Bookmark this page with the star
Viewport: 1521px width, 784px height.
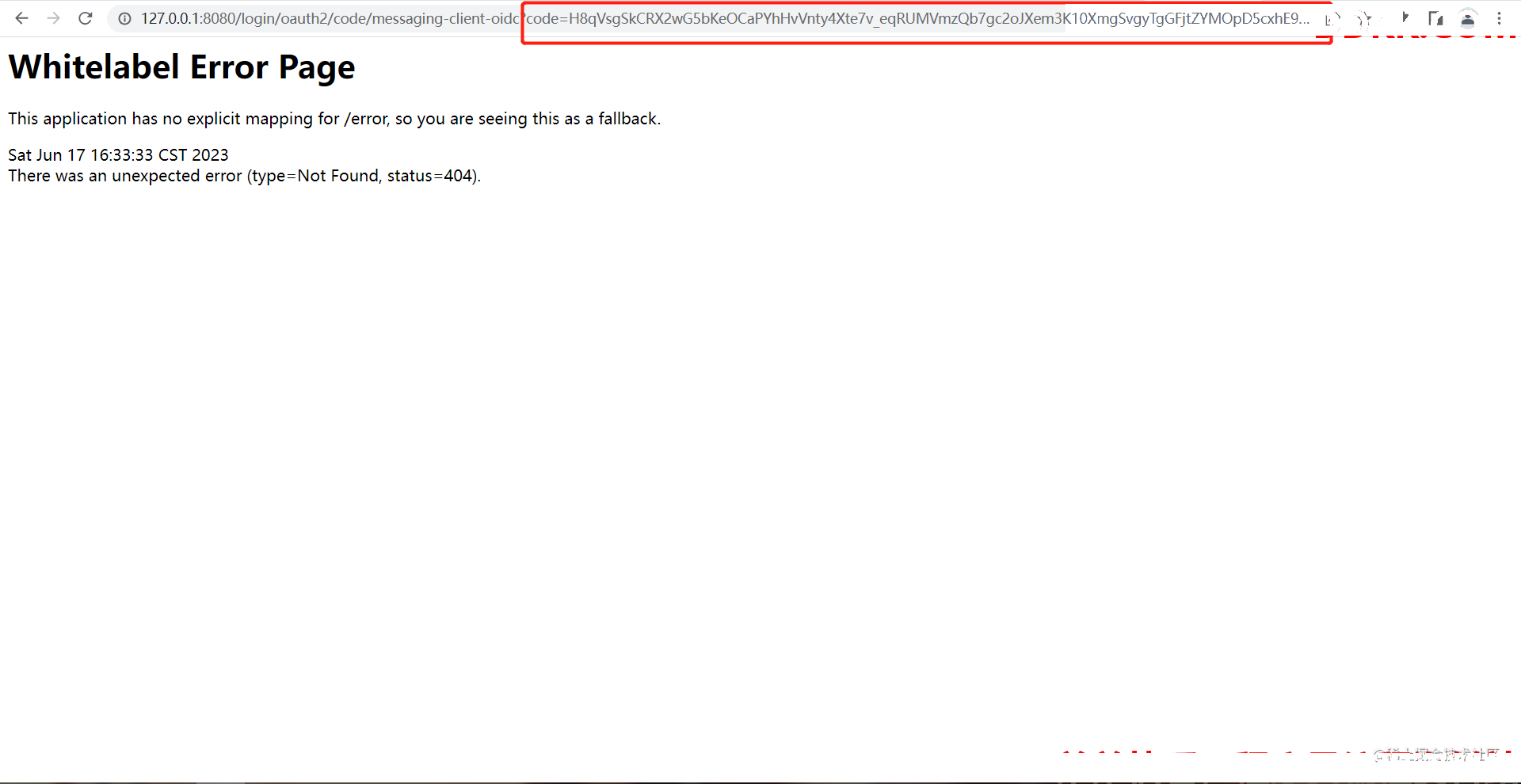(x=1364, y=19)
